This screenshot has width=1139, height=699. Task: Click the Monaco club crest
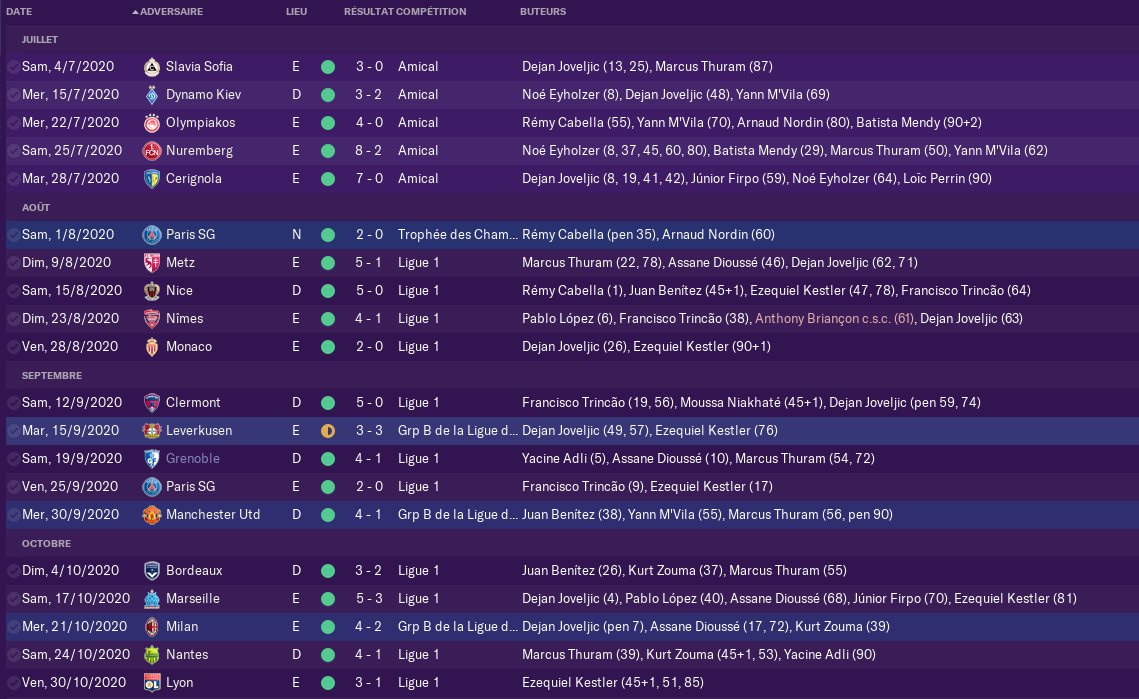151,347
